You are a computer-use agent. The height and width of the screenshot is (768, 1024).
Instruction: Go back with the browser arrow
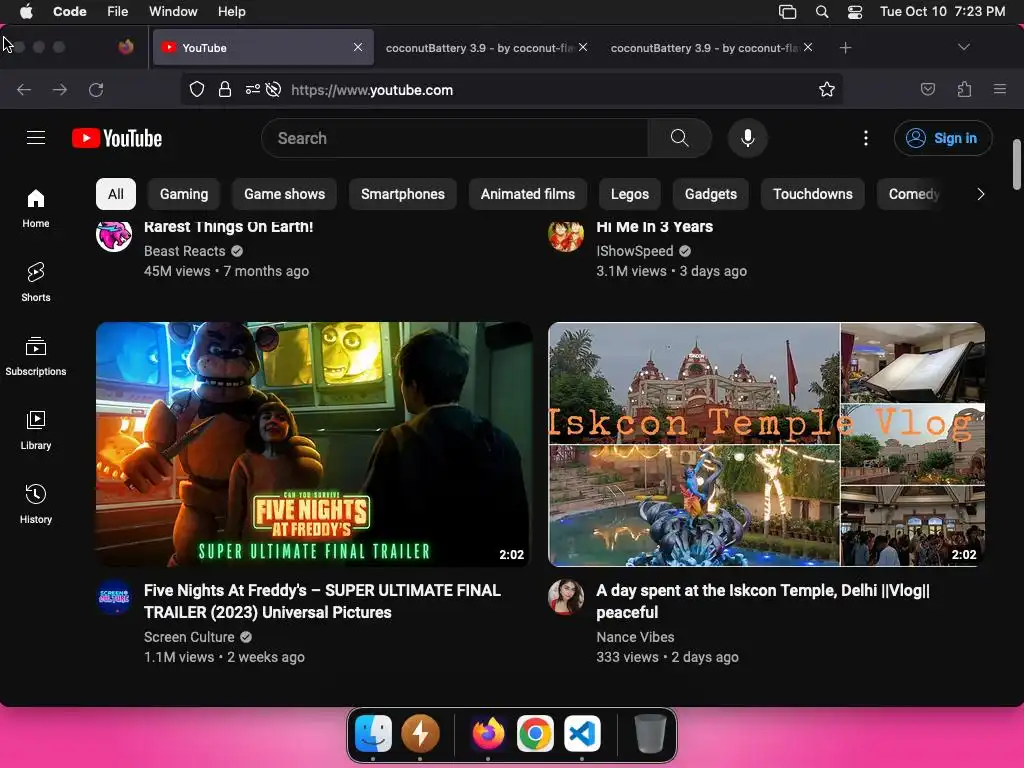click(x=24, y=89)
